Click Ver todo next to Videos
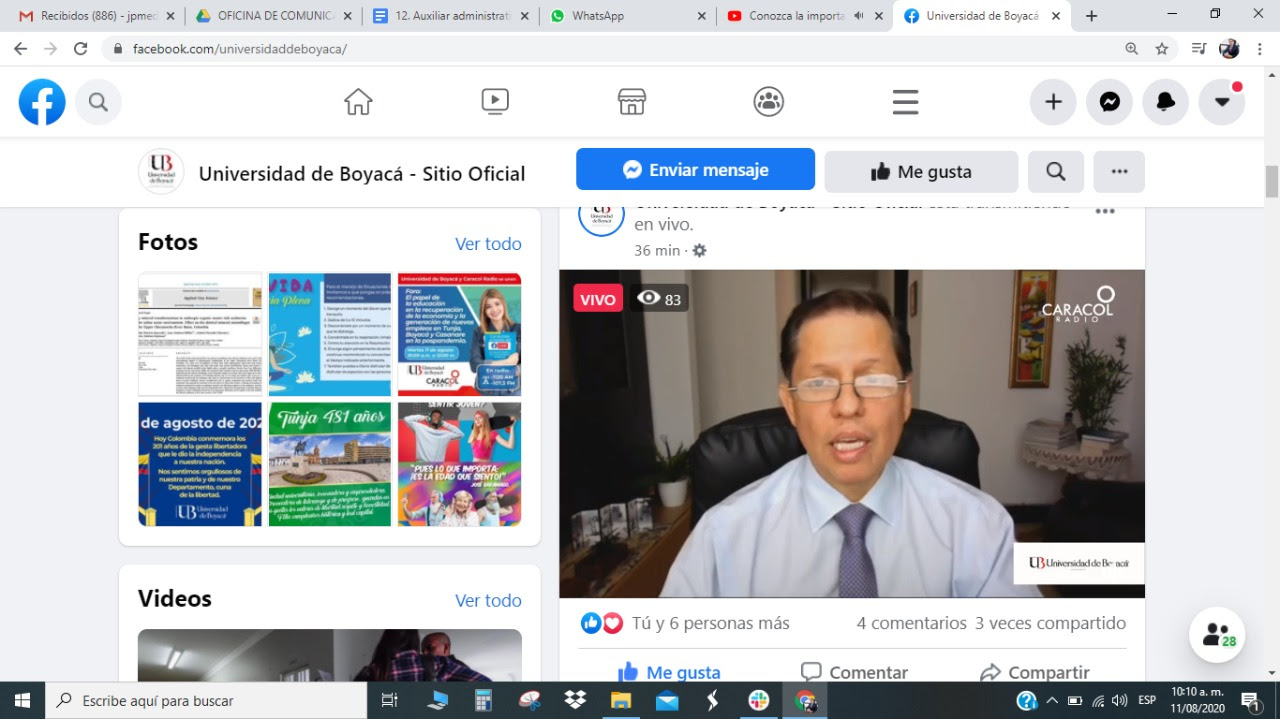Image resolution: width=1280 pixels, height=719 pixels. (x=488, y=600)
